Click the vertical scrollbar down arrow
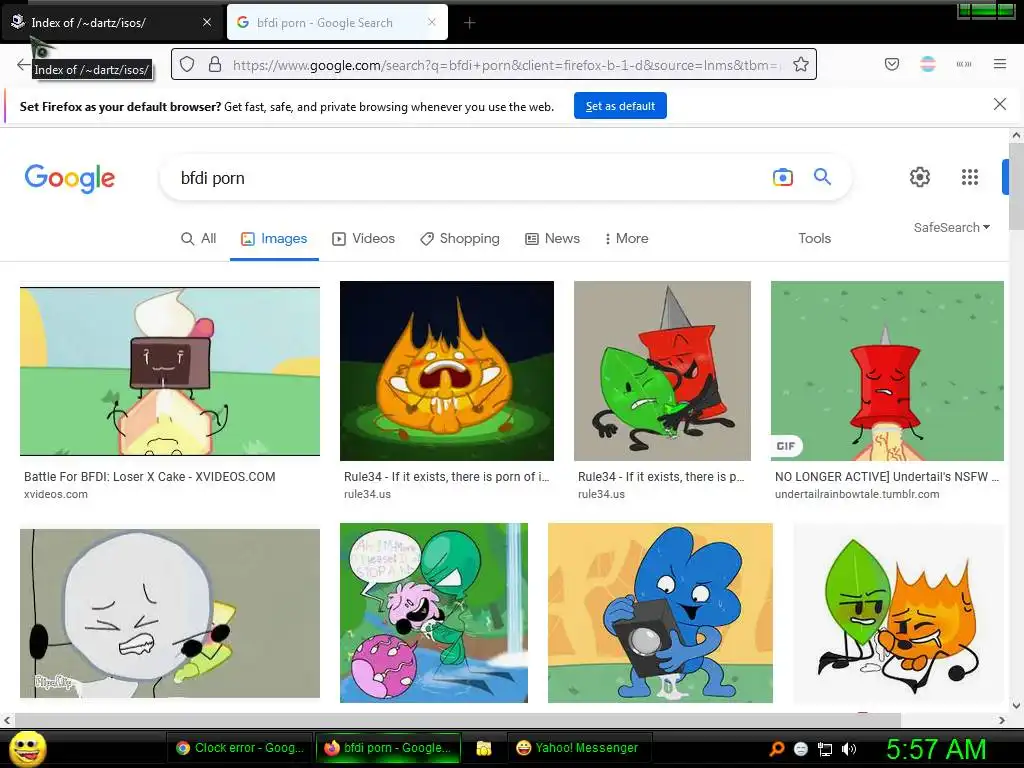Image resolution: width=1024 pixels, height=768 pixels. pos(1016,705)
